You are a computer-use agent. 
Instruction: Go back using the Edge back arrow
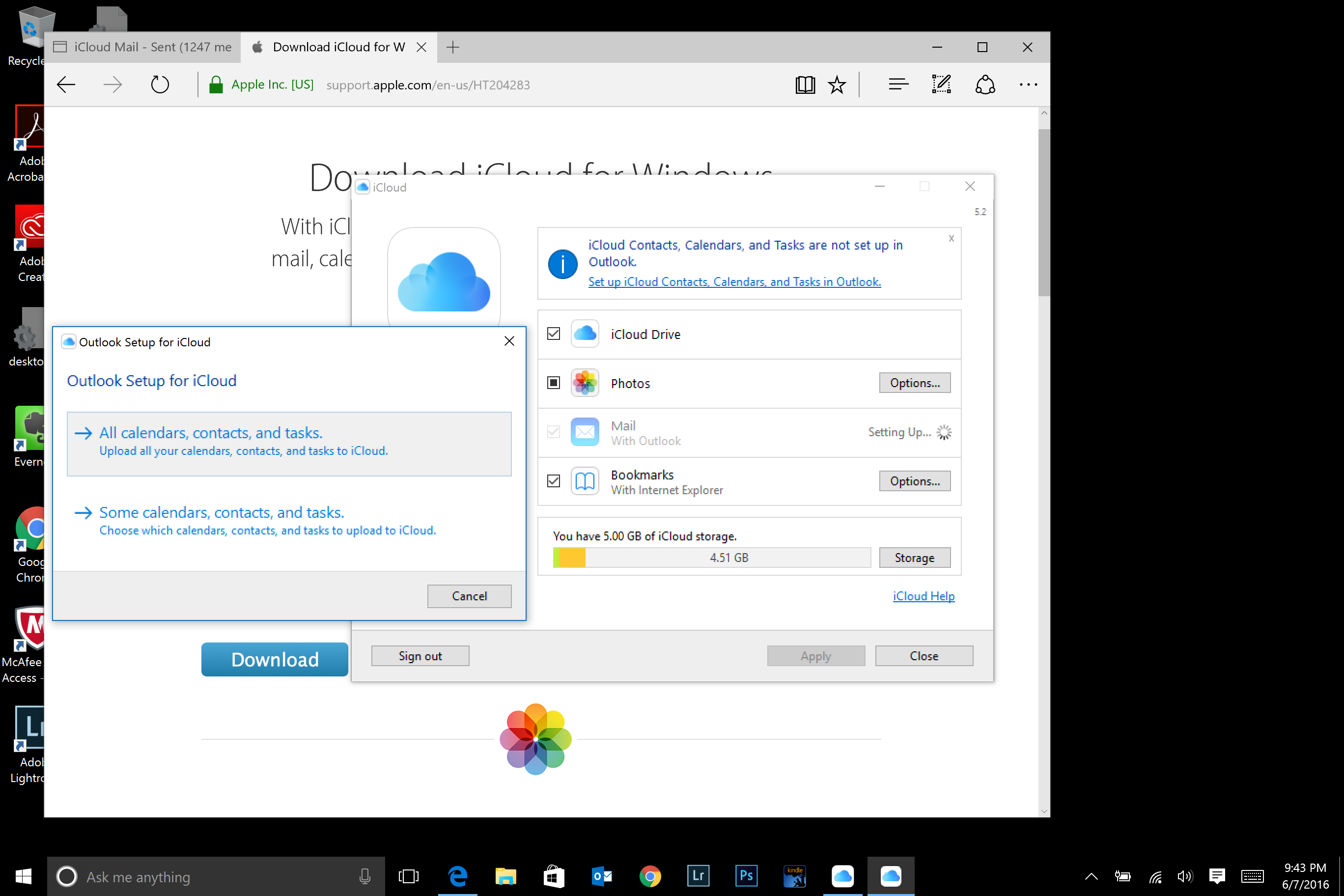66,85
